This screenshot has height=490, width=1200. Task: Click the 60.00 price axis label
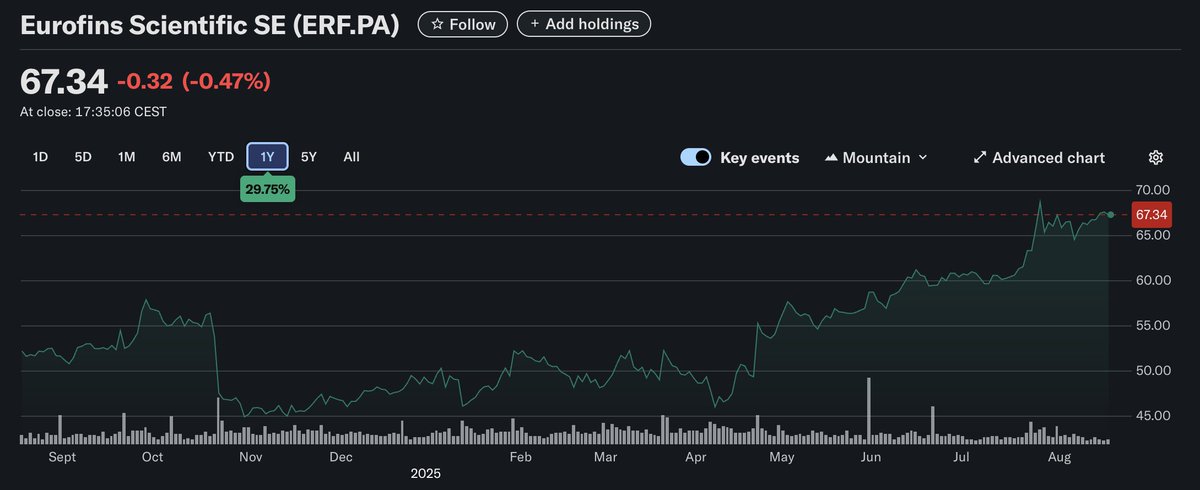tap(1153, 280)
